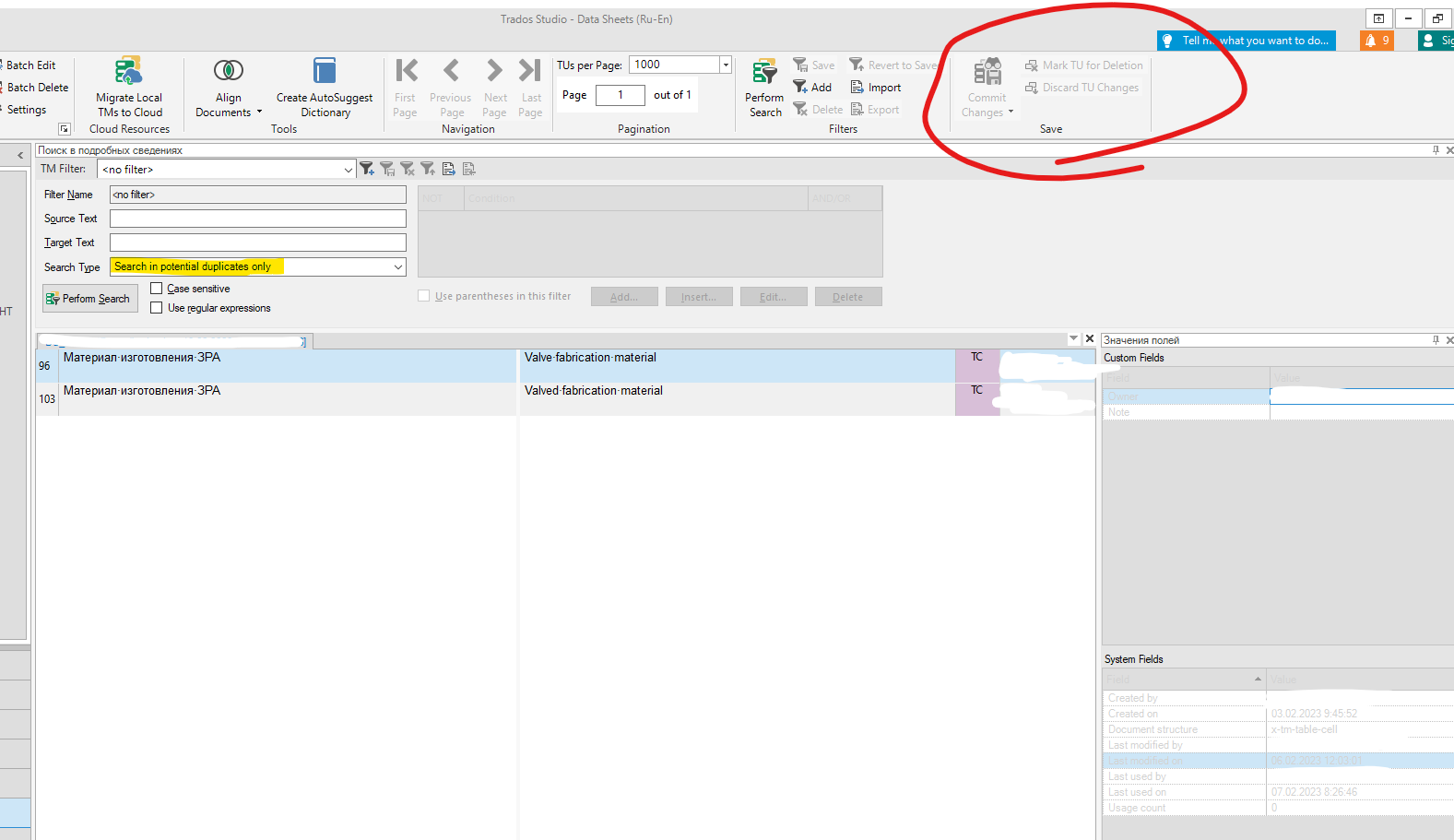This screenshot has width=1454, height=840.
Task: Click 'Last modified on' system field row
Action: [x=1279, y=761]
